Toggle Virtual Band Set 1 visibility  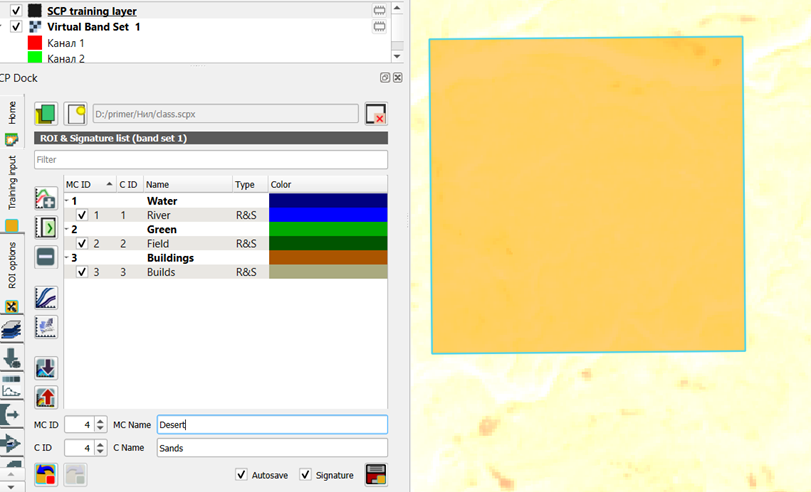[16, 26]
